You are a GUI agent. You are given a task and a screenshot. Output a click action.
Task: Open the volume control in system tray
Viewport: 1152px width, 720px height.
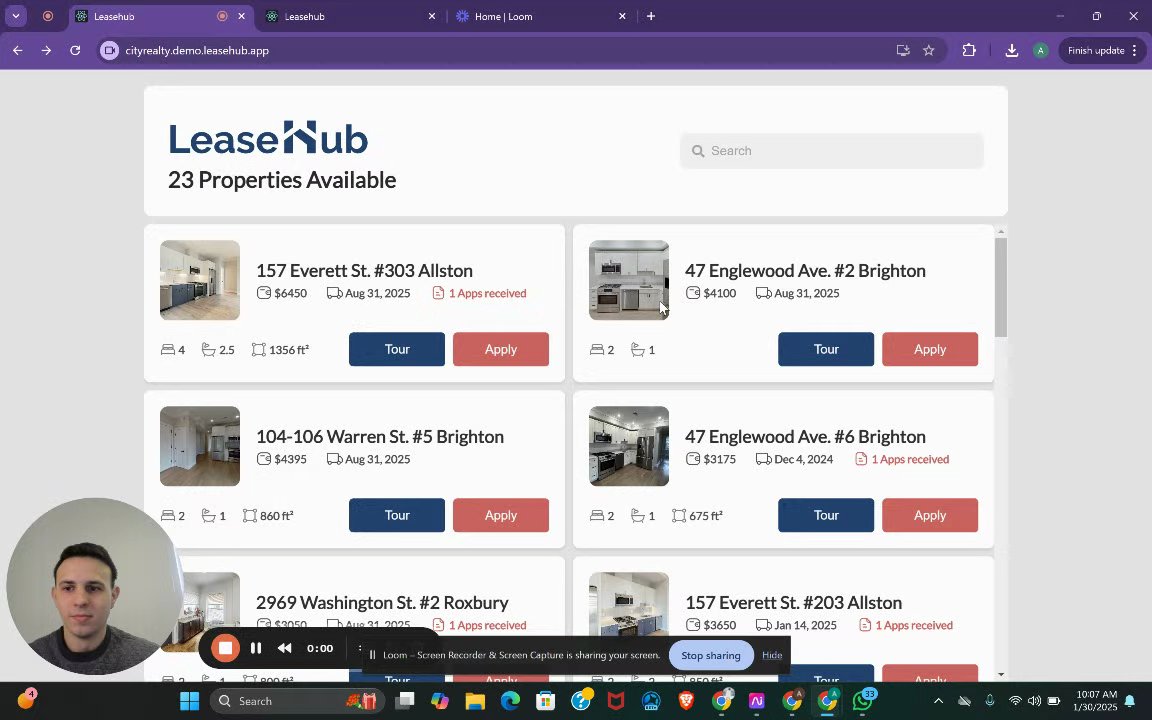click(1034, 701)
